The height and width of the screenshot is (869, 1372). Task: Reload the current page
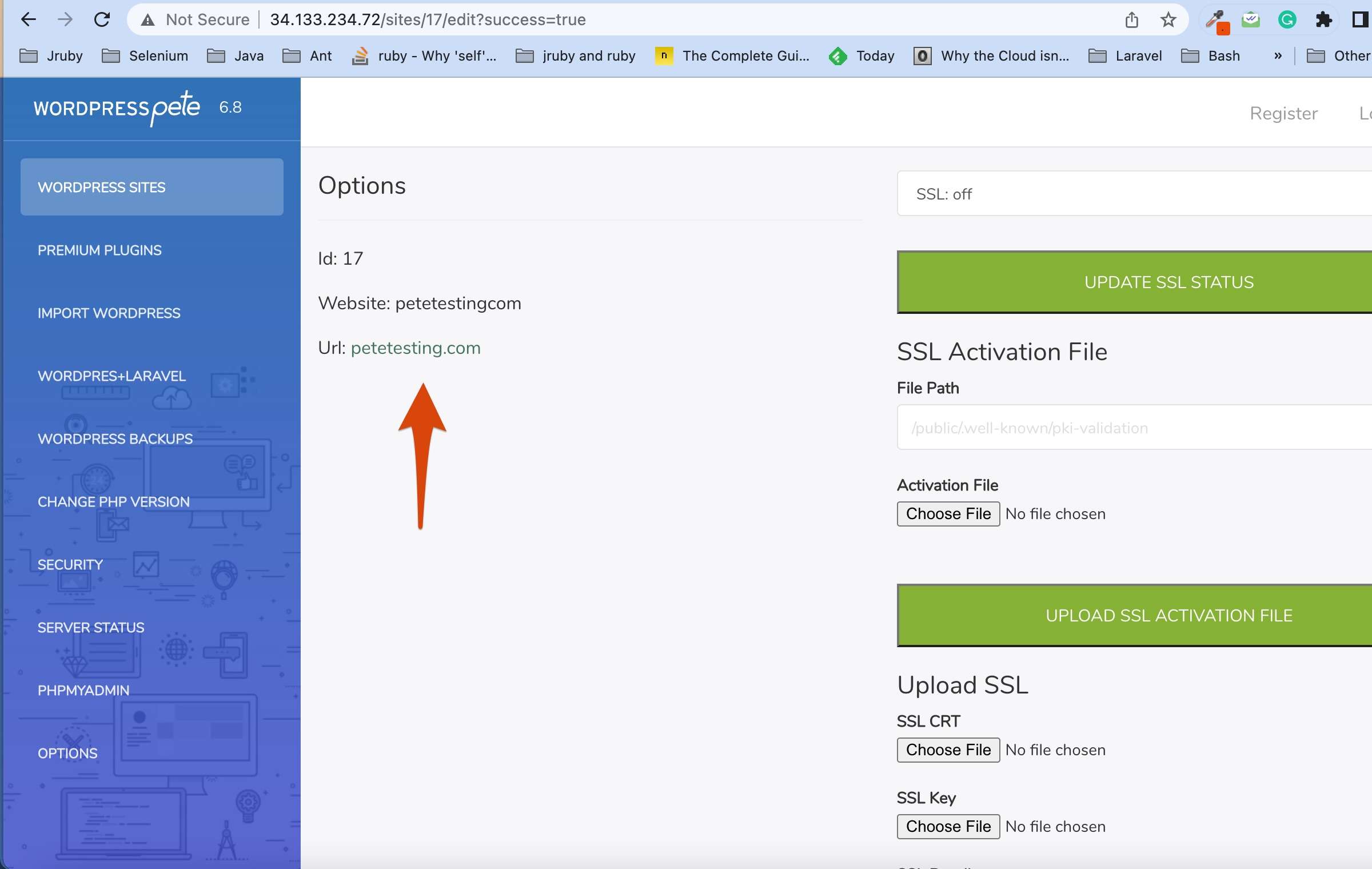point(102,19)
